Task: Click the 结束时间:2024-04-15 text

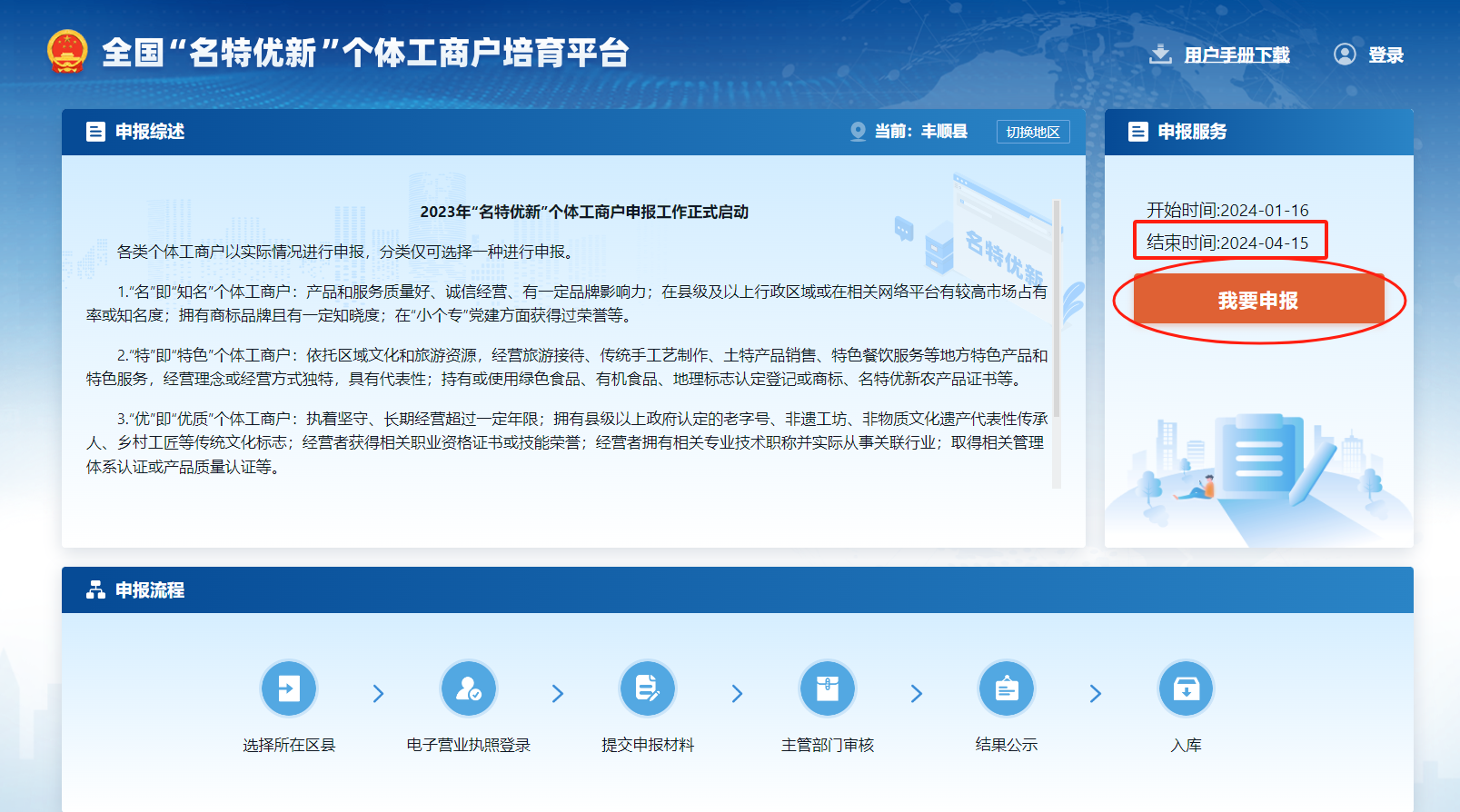Action: coord(1227,243)
